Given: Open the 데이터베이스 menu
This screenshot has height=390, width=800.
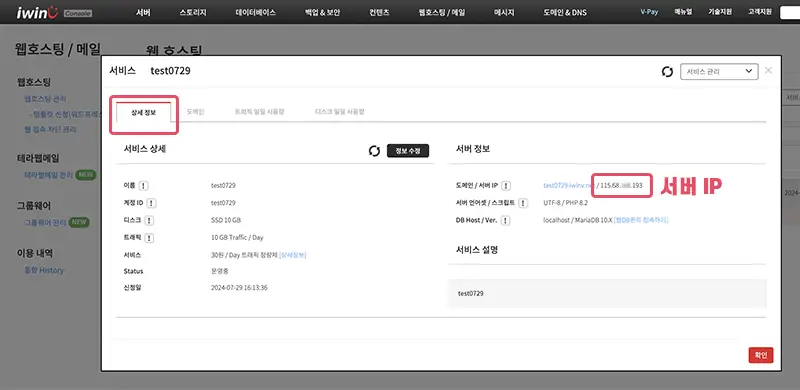Looking at the screenshot, I should (x=256, y=13).
